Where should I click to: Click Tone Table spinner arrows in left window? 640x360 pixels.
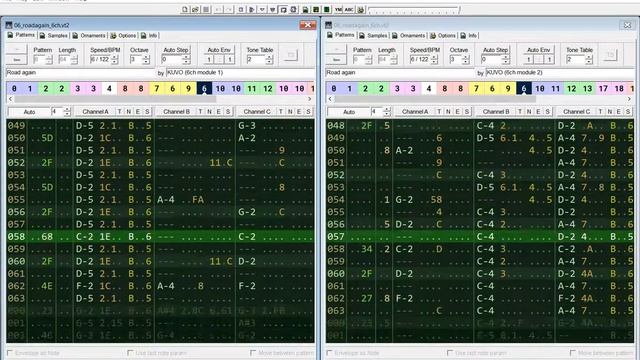point(269,60)
